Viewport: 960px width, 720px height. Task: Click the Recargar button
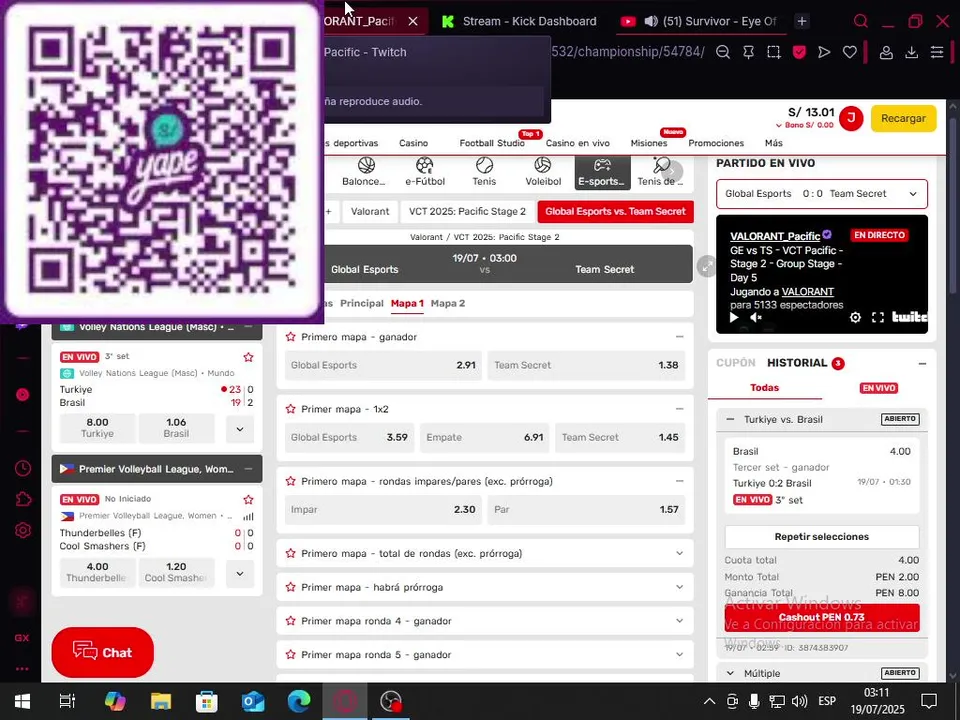click(x=903, y=118)
